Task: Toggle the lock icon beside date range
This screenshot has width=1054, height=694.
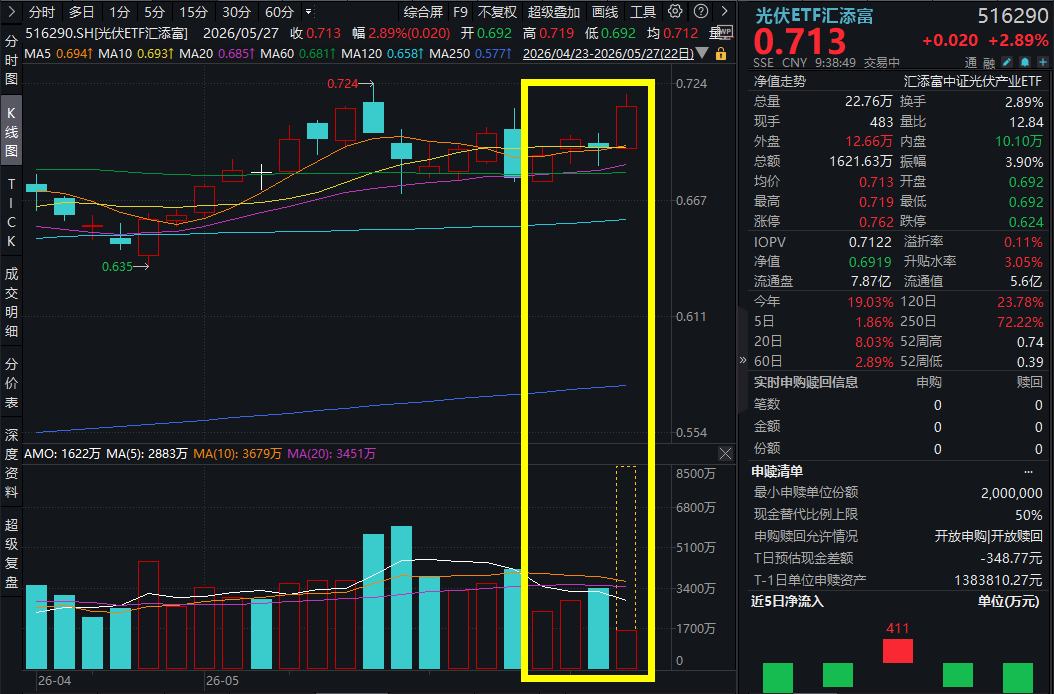Action: (721, 54)
